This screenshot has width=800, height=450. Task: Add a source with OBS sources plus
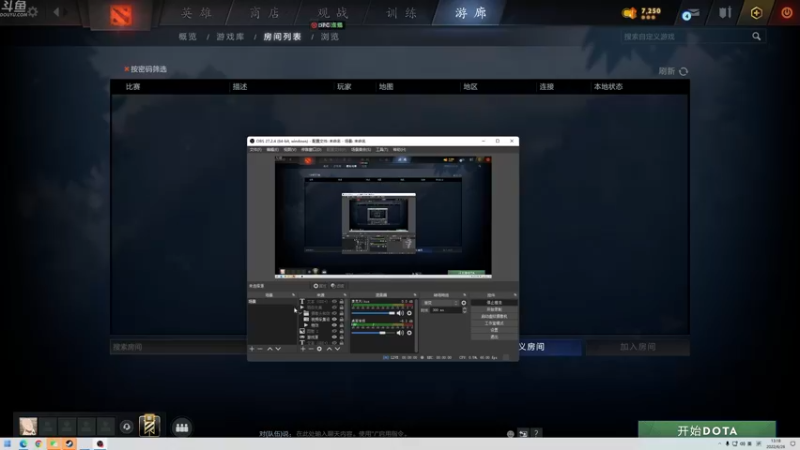[x=303, y=349]
